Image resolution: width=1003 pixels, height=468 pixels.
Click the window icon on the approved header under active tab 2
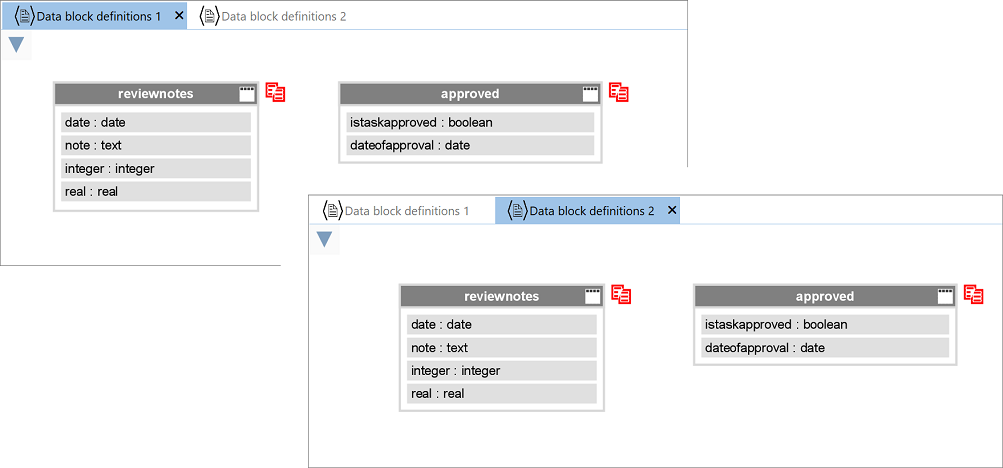point(945,296)
